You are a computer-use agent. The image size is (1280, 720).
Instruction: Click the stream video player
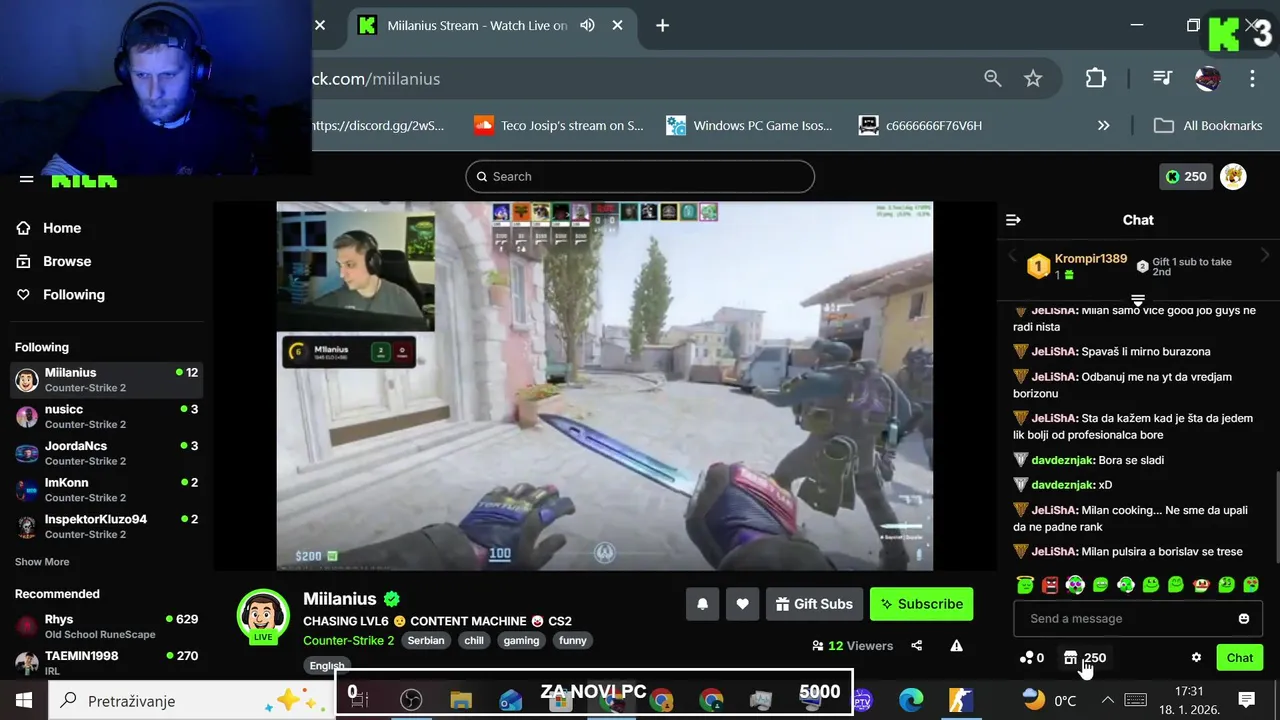point(605,386)
